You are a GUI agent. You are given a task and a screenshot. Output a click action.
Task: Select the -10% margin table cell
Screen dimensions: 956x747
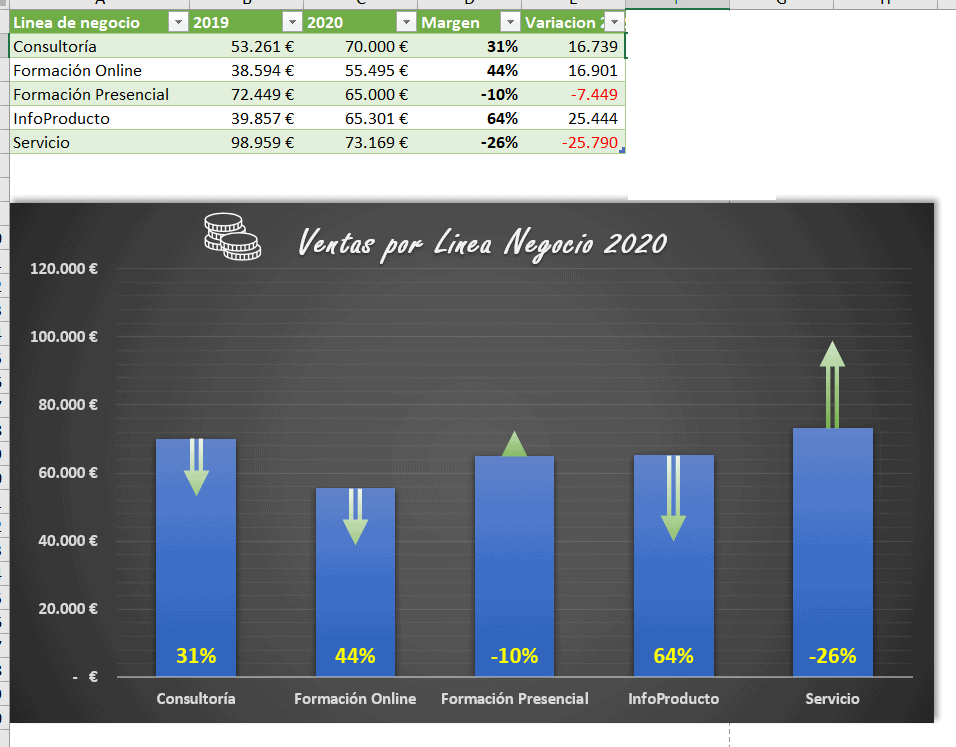(x=469, y=95)
